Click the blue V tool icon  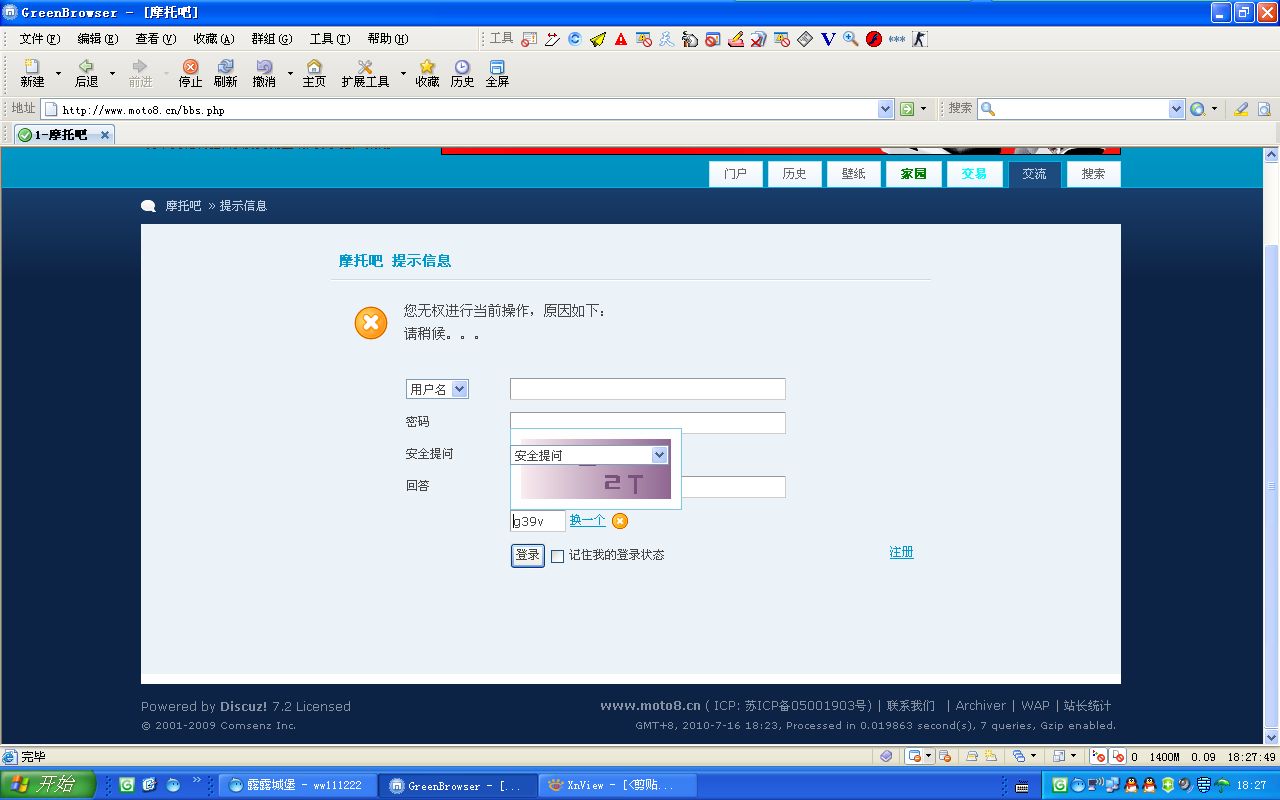tap(828, 39)
